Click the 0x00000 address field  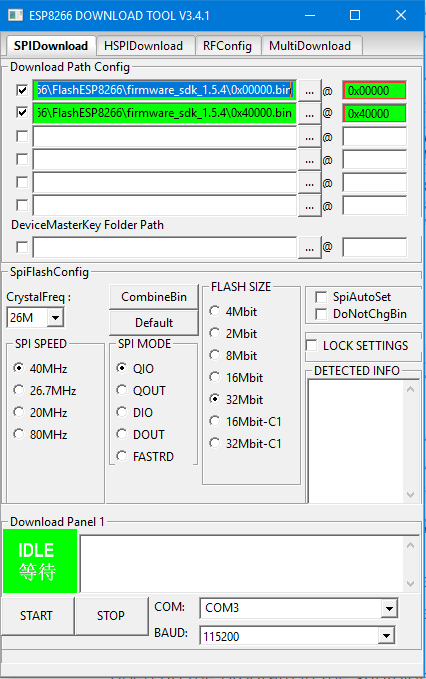point(374,91)
